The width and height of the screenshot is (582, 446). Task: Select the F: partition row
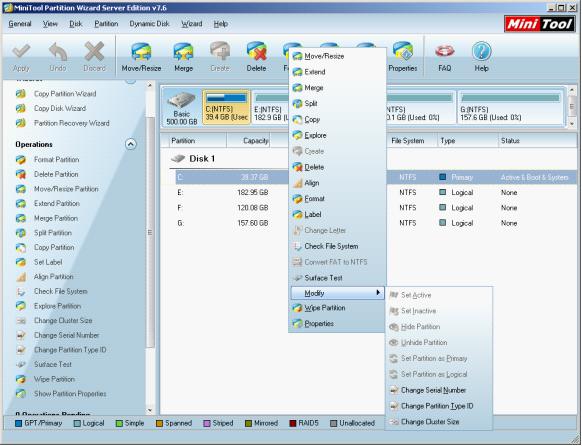click(x=376, y=208)
